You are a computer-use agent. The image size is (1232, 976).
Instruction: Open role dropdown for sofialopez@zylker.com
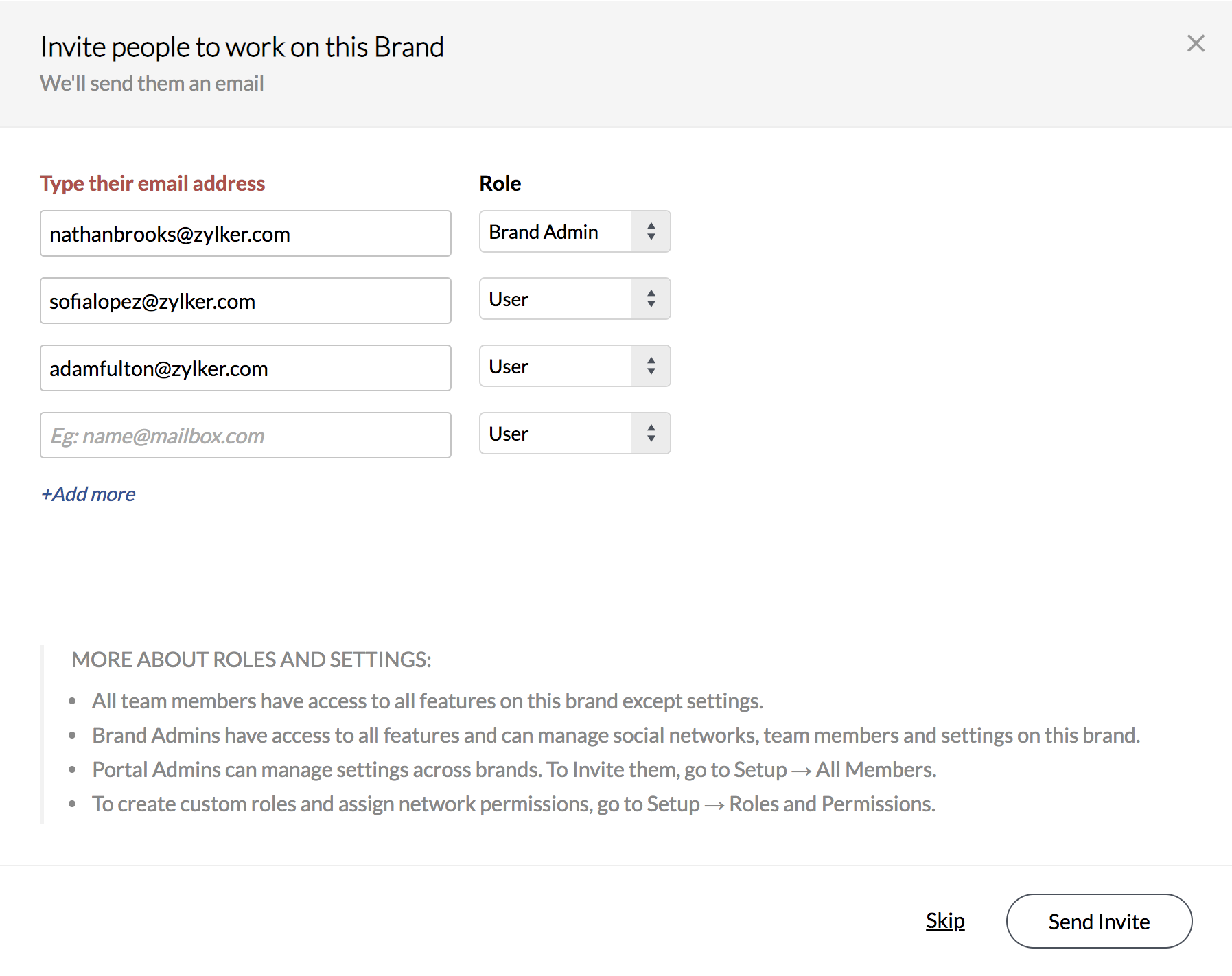coord(556,299)
